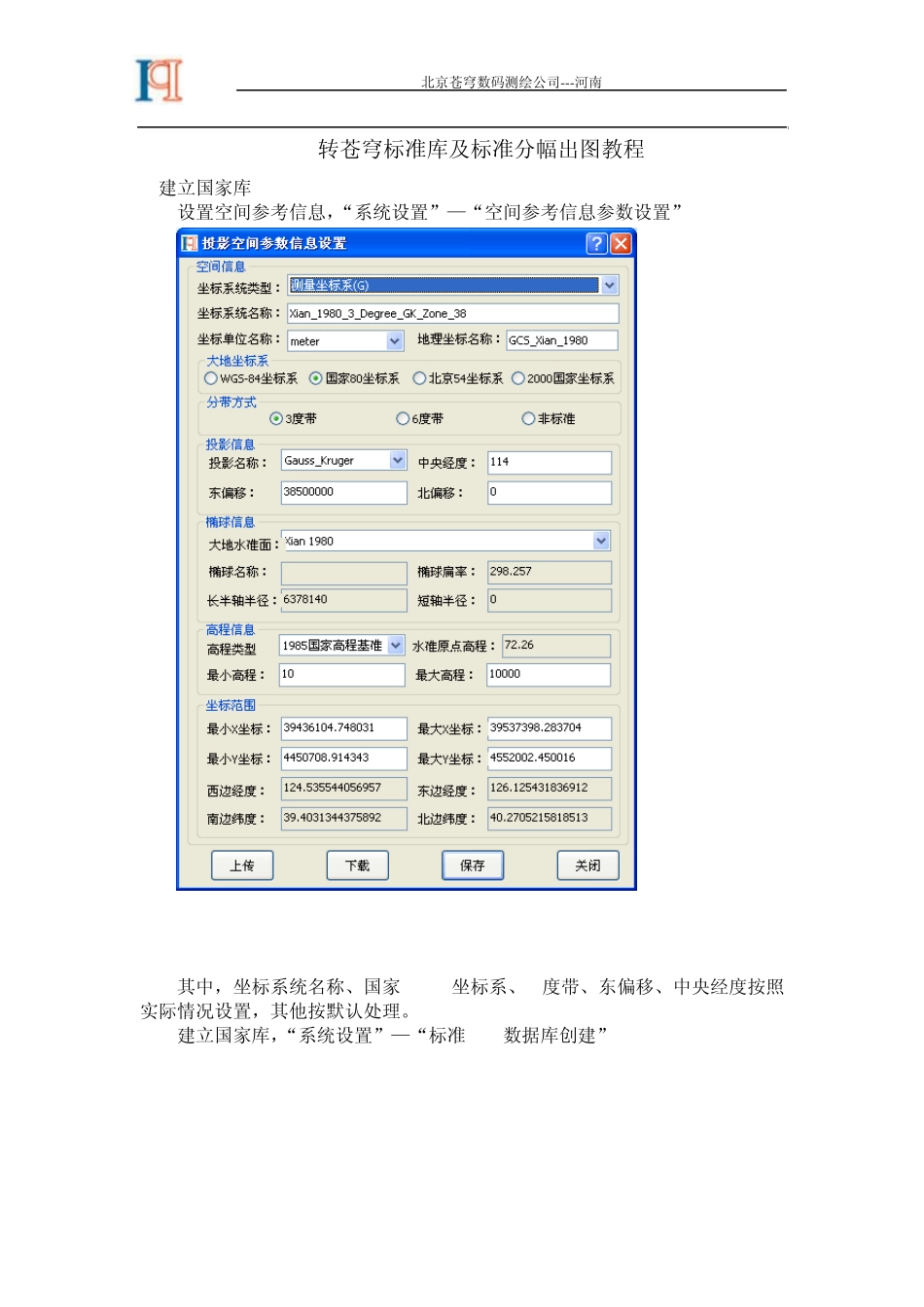The width and height of the screenshot is (924, 1307).
Task: Click the 椭球扁率 field 298.257
Action: [550, 573]
